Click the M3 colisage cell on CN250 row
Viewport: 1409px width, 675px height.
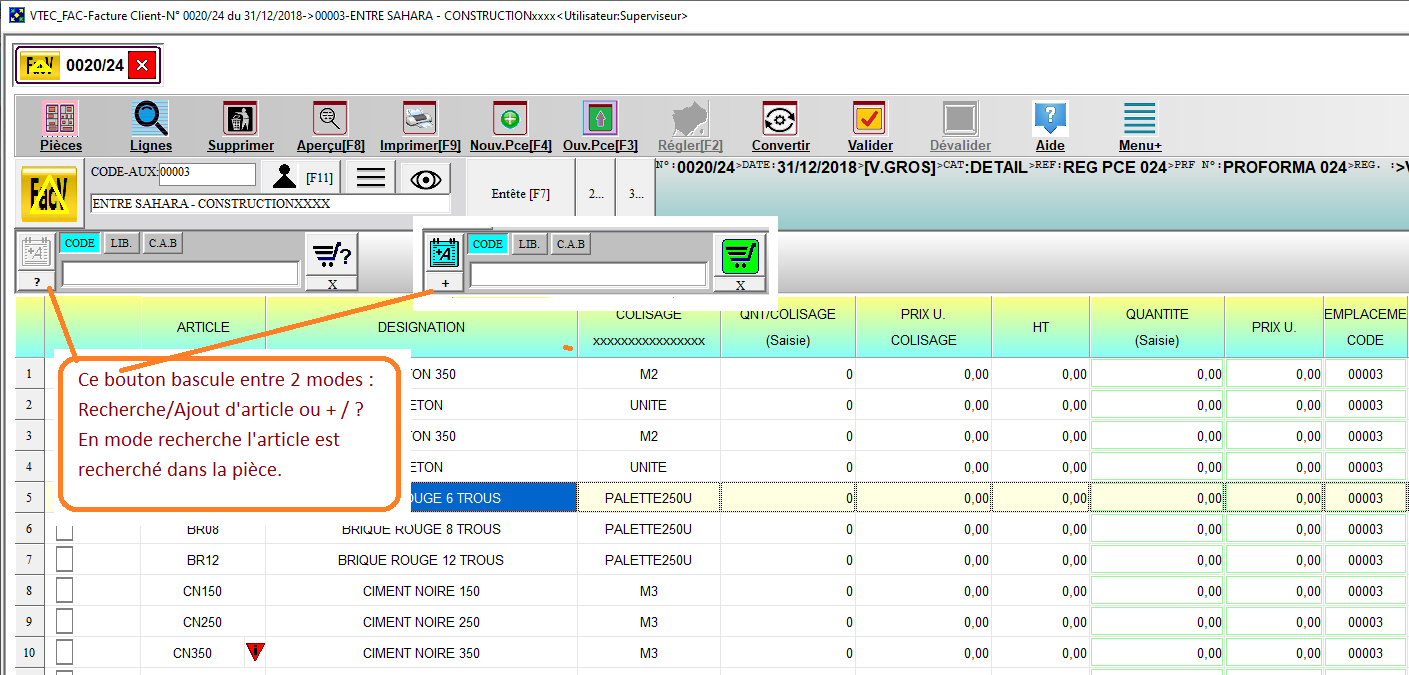(649, 622)
